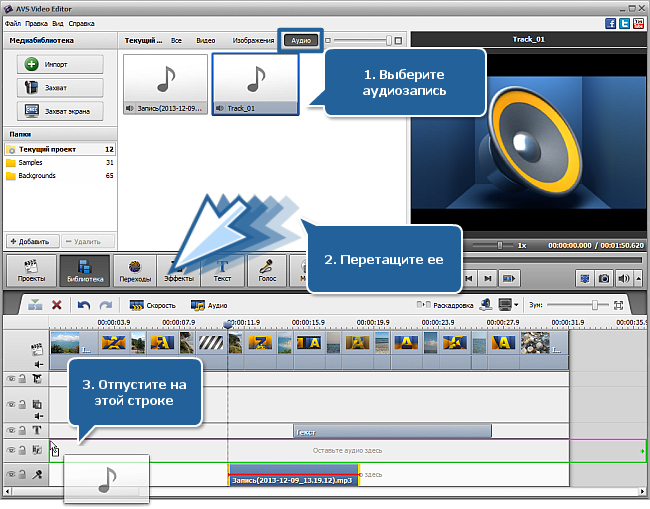Click the voice track microphone icon
This screenshot has width=650, height=509.
point(37,474)
